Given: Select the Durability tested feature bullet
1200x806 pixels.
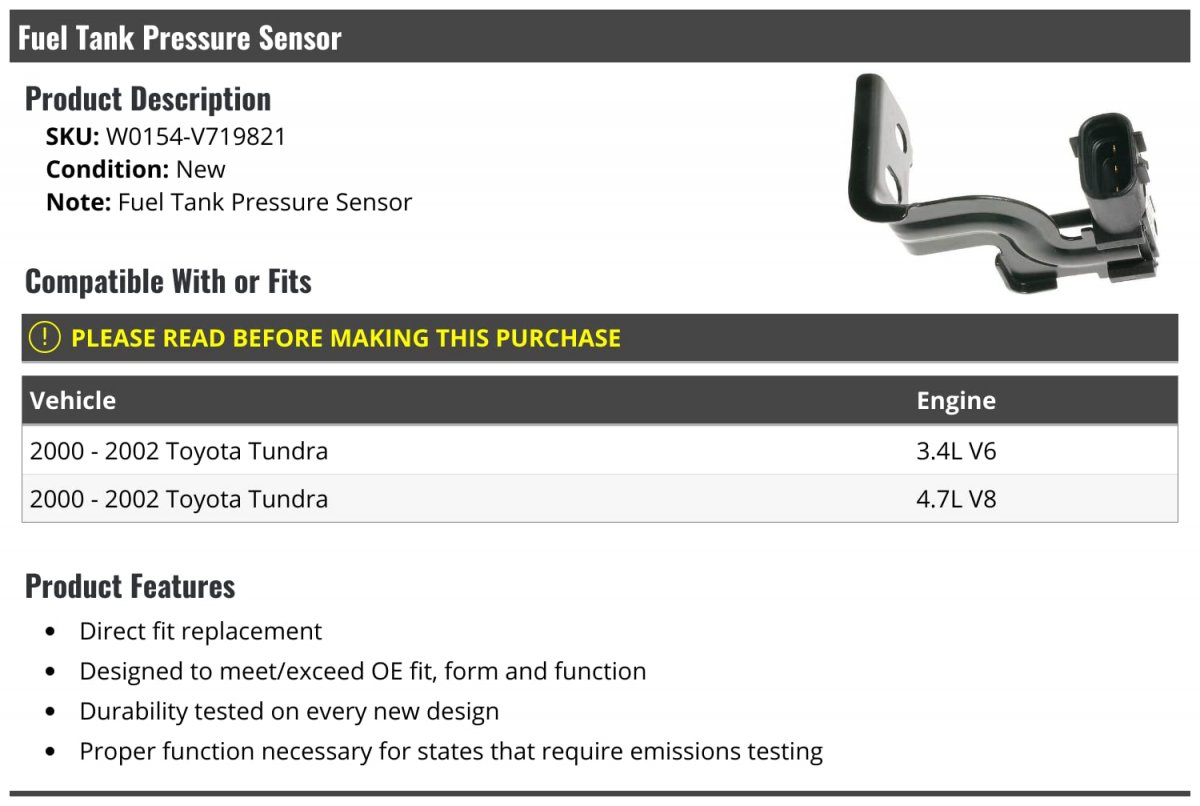Looking at the screenshot, I should coord(289,712).
